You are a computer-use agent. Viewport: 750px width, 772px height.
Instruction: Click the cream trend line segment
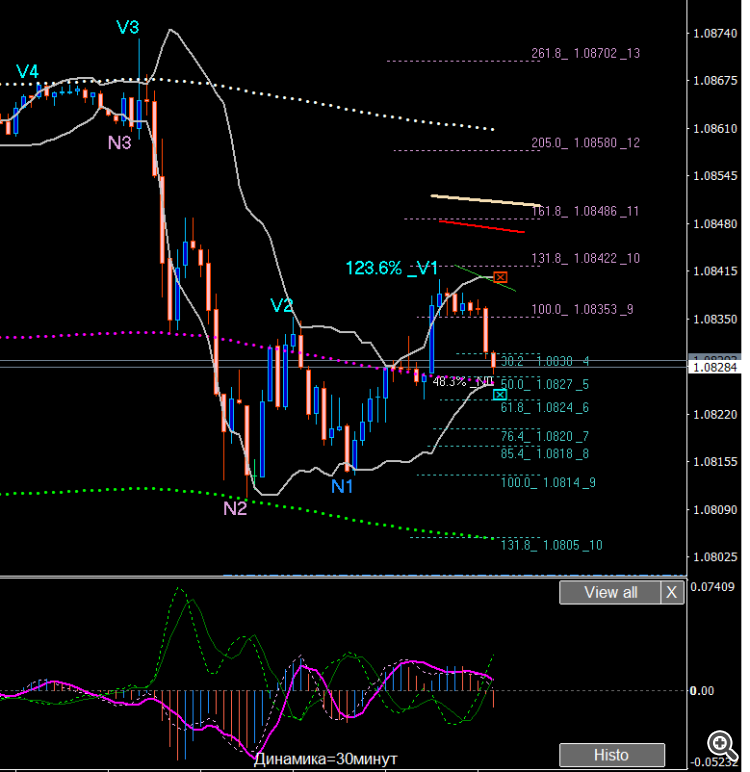pos(486,200)
